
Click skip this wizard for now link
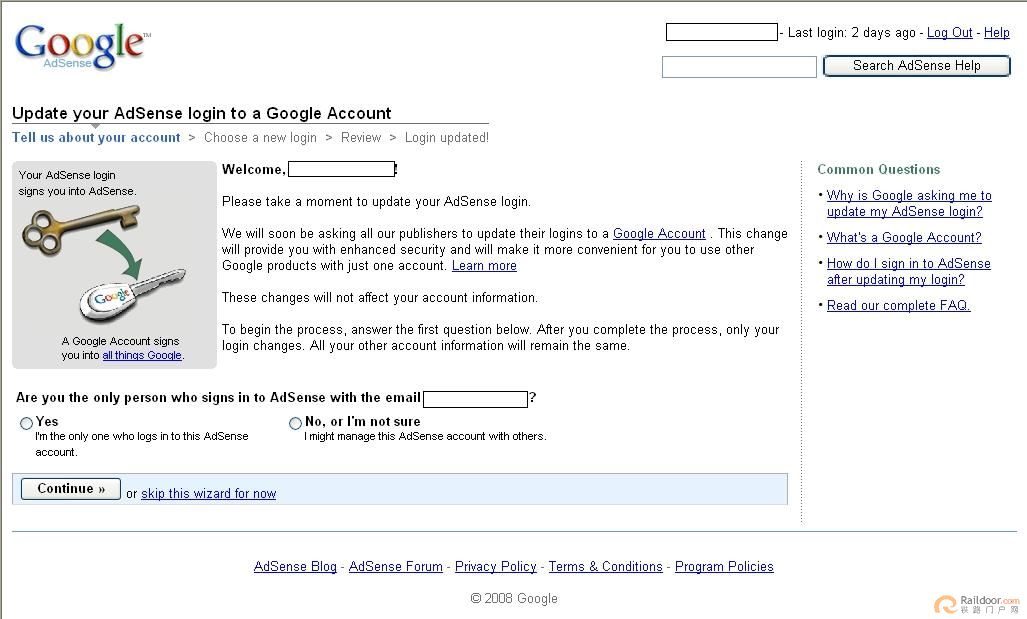pyautogui.click(x=208, y=493)
